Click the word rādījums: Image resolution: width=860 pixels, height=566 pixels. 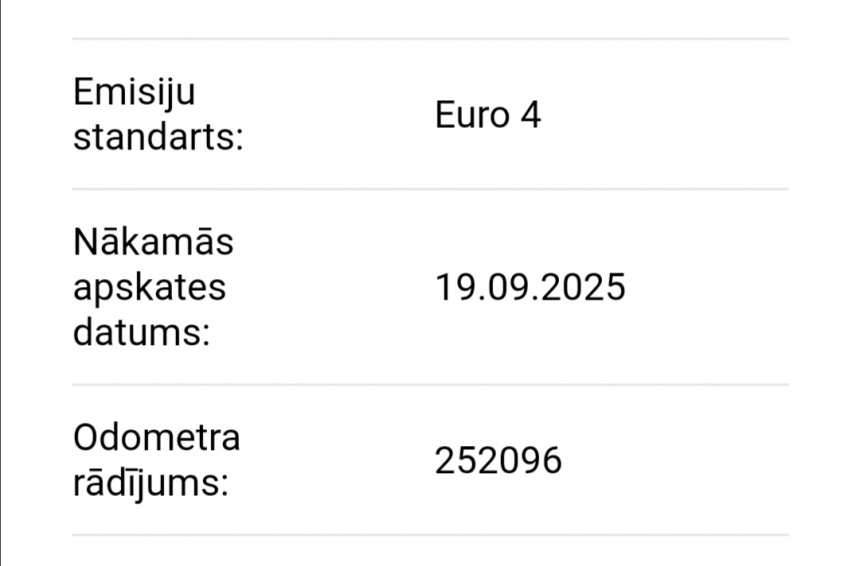[150, 484]
